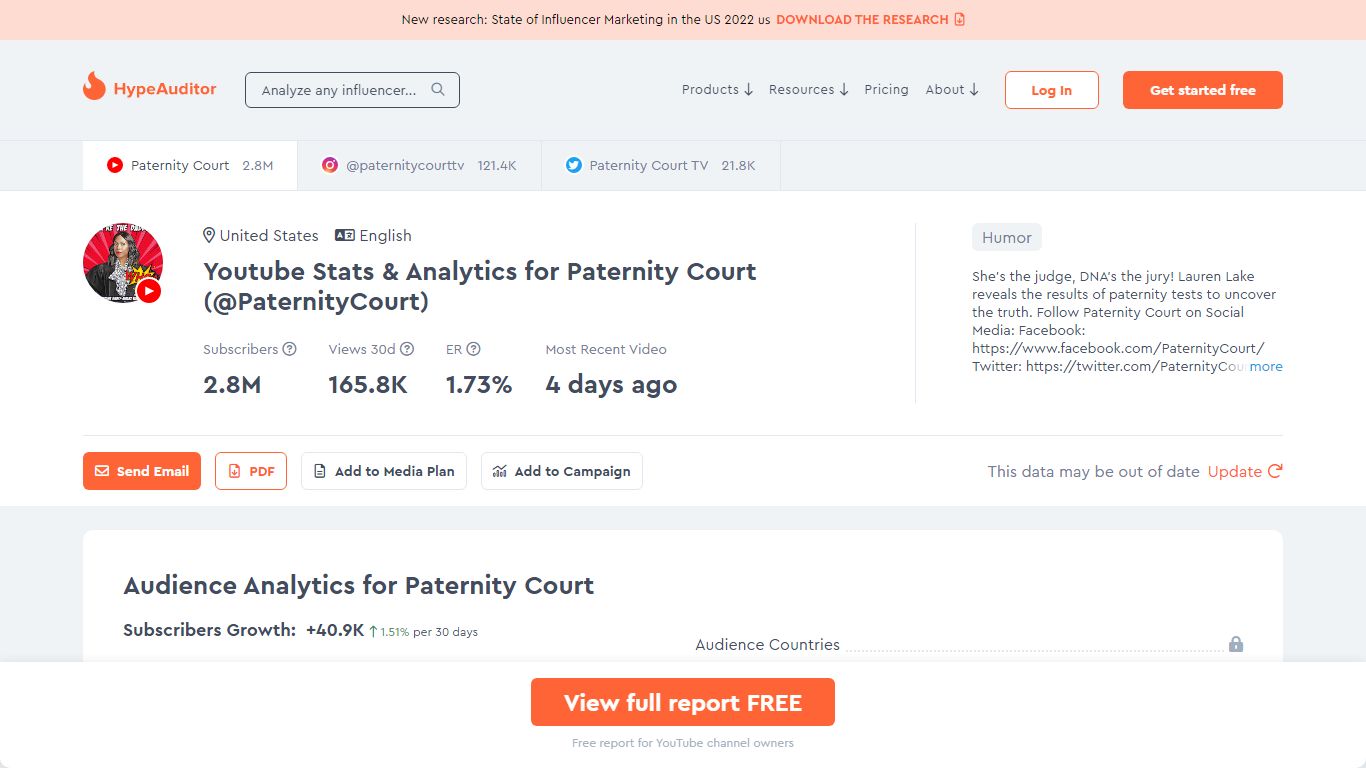Click Add to Media Plan button

point(384,471)
